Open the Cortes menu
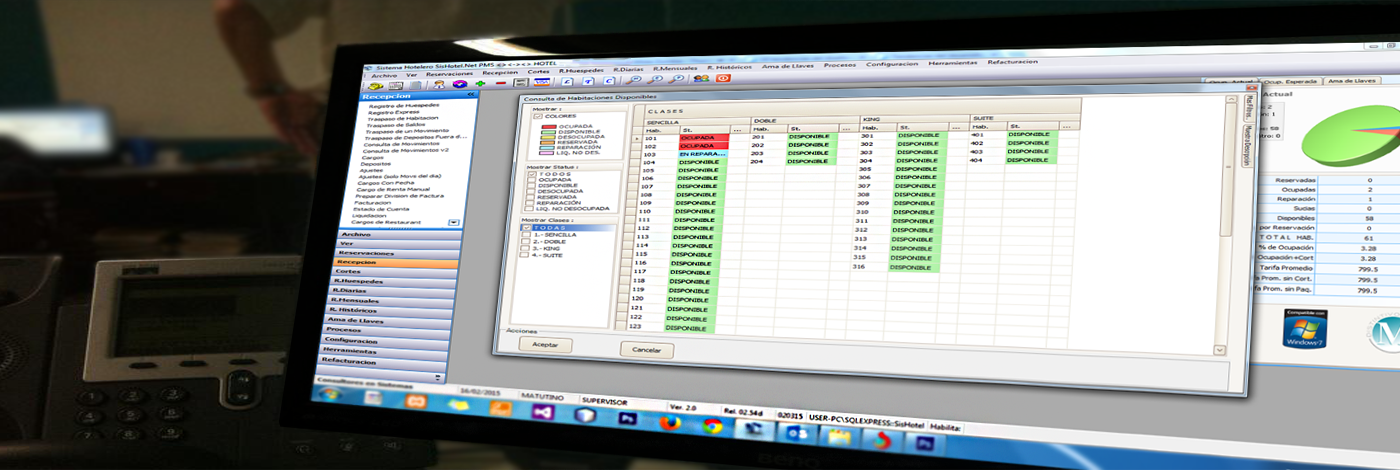The width and height of the screenshot is (1400, 470). tap(539, 72)
